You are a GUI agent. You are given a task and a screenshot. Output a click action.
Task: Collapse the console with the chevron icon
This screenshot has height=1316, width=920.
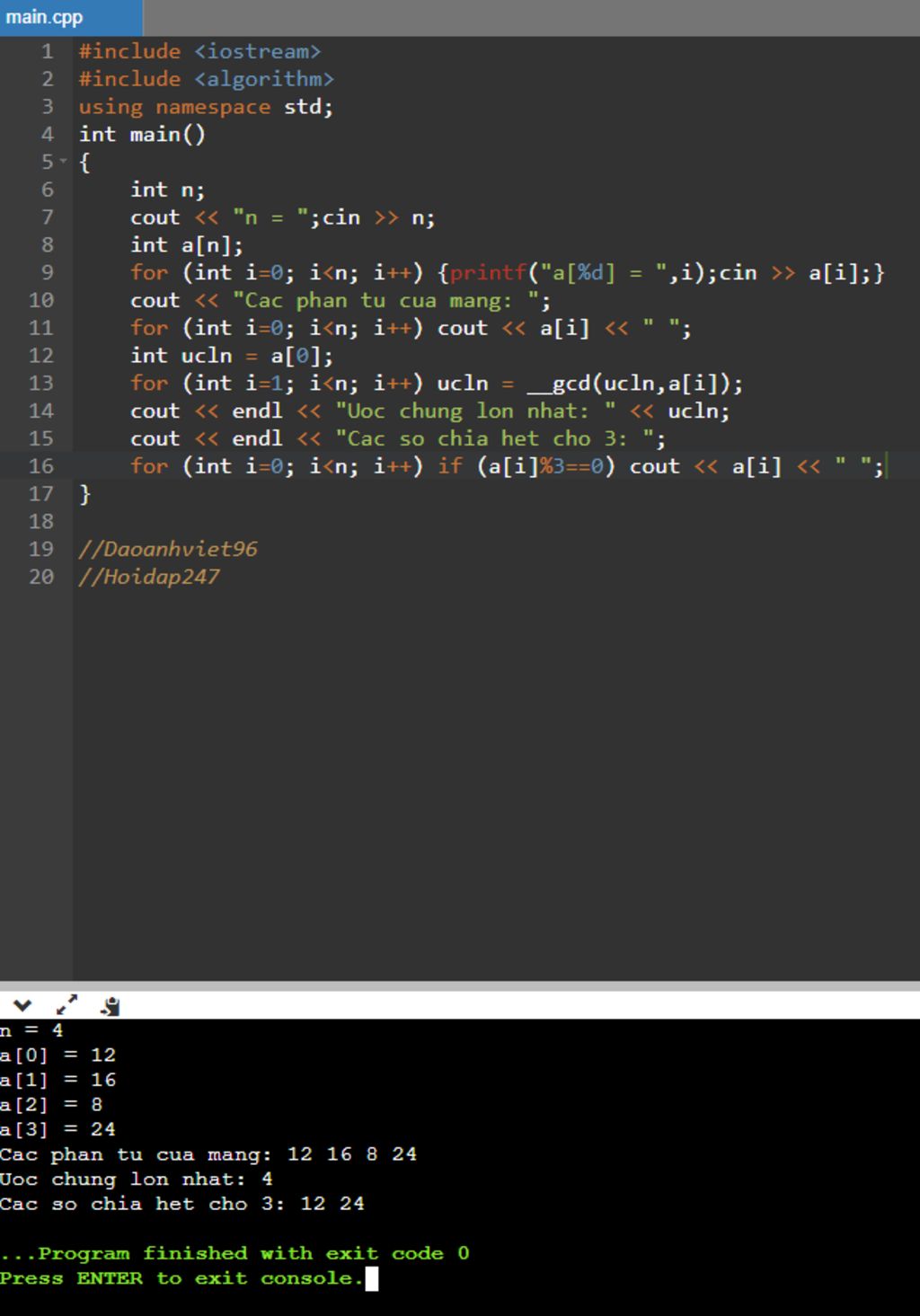click(22, 1005)
